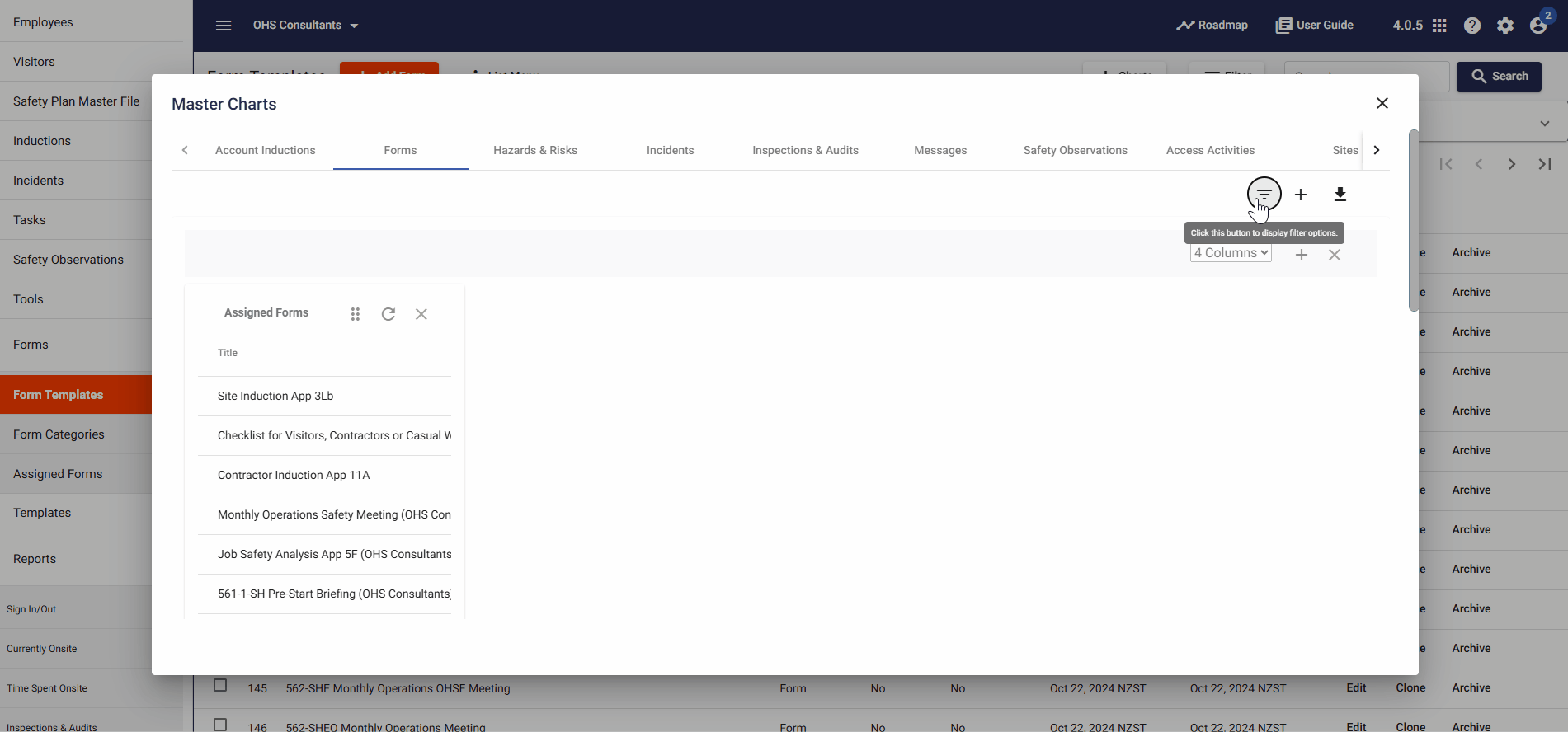This screenshot has width=1568, height=732.
Task: Open the Inspections & Audits tab
Action: pos(805,150)
